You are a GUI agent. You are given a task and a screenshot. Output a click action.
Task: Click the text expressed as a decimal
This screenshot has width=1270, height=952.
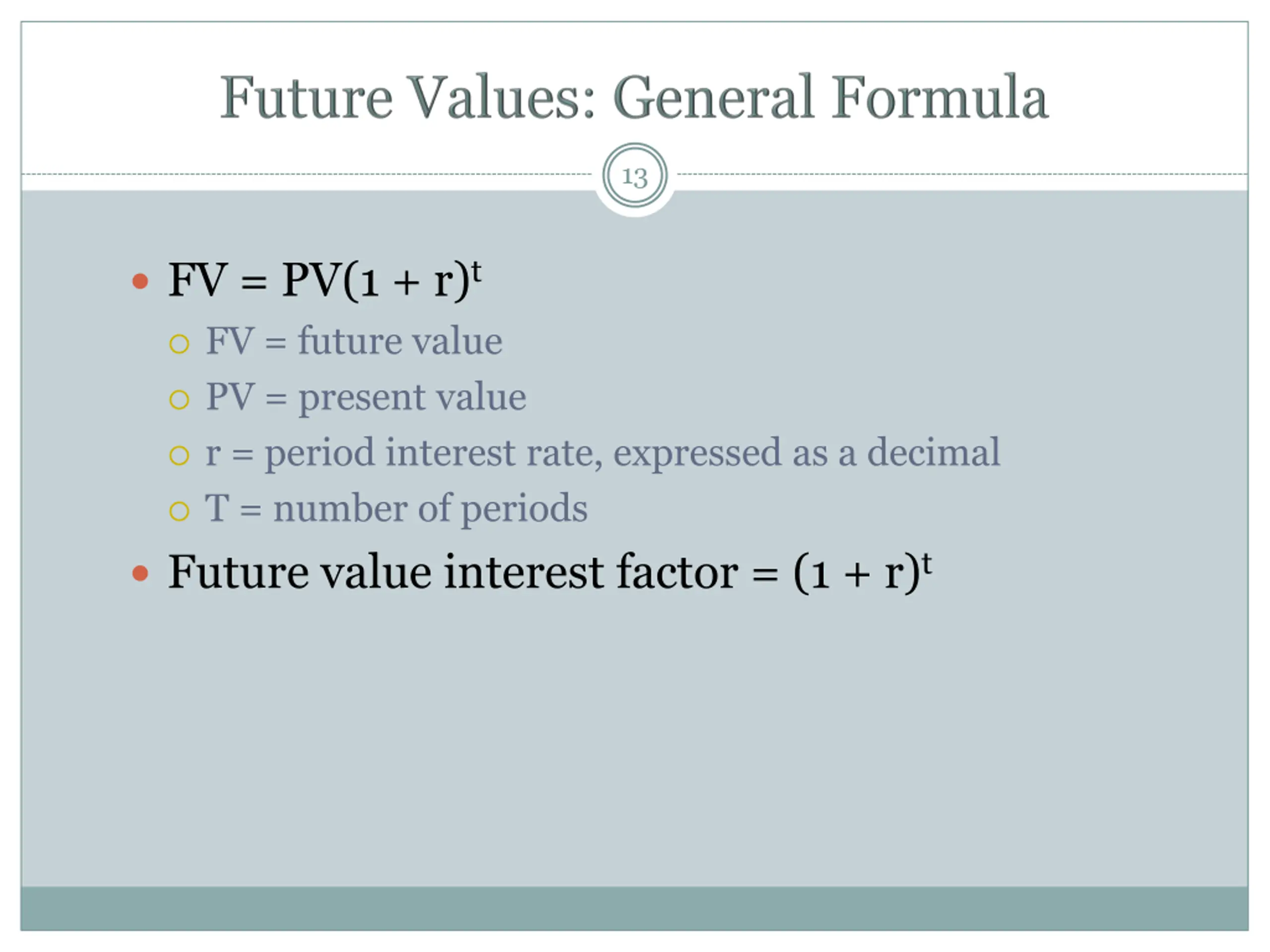click(807, 453)
